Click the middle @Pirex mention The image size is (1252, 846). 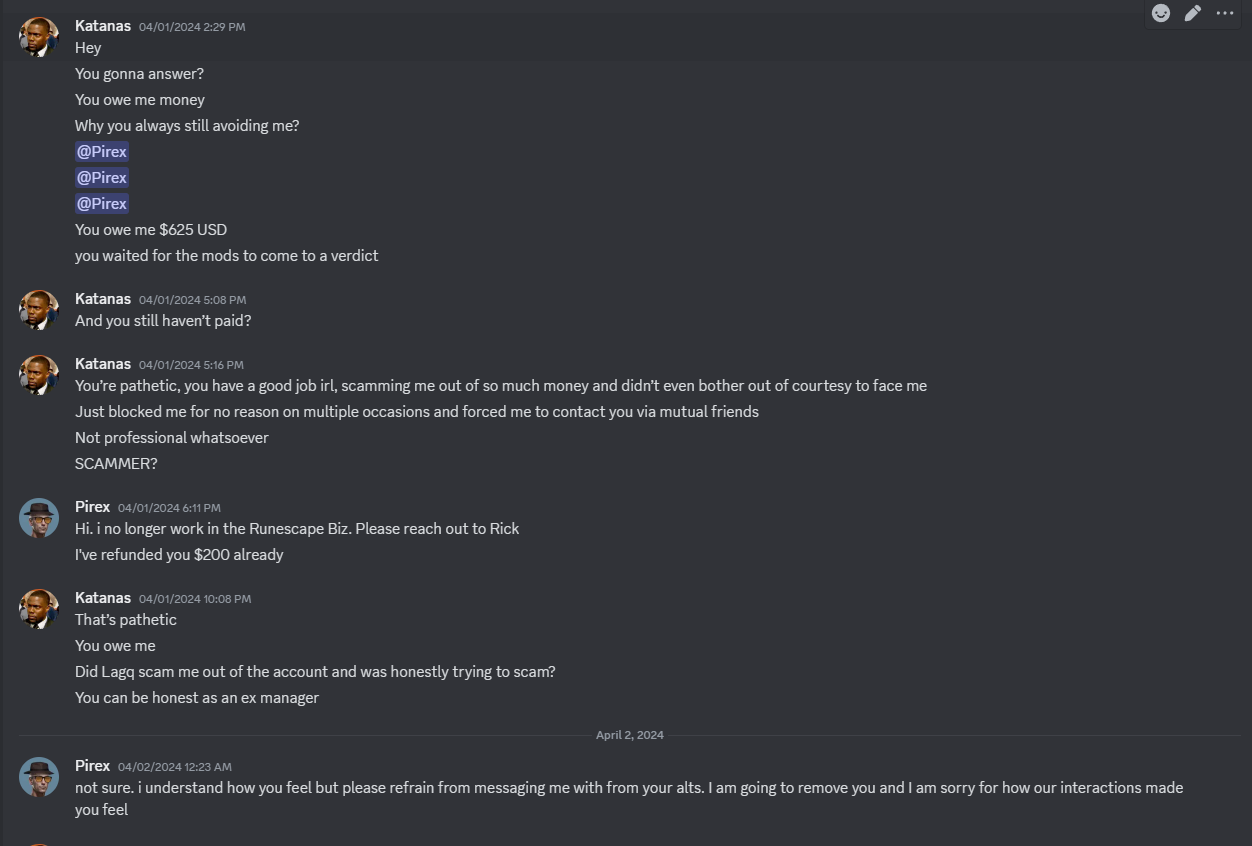[x=102, y=178]
